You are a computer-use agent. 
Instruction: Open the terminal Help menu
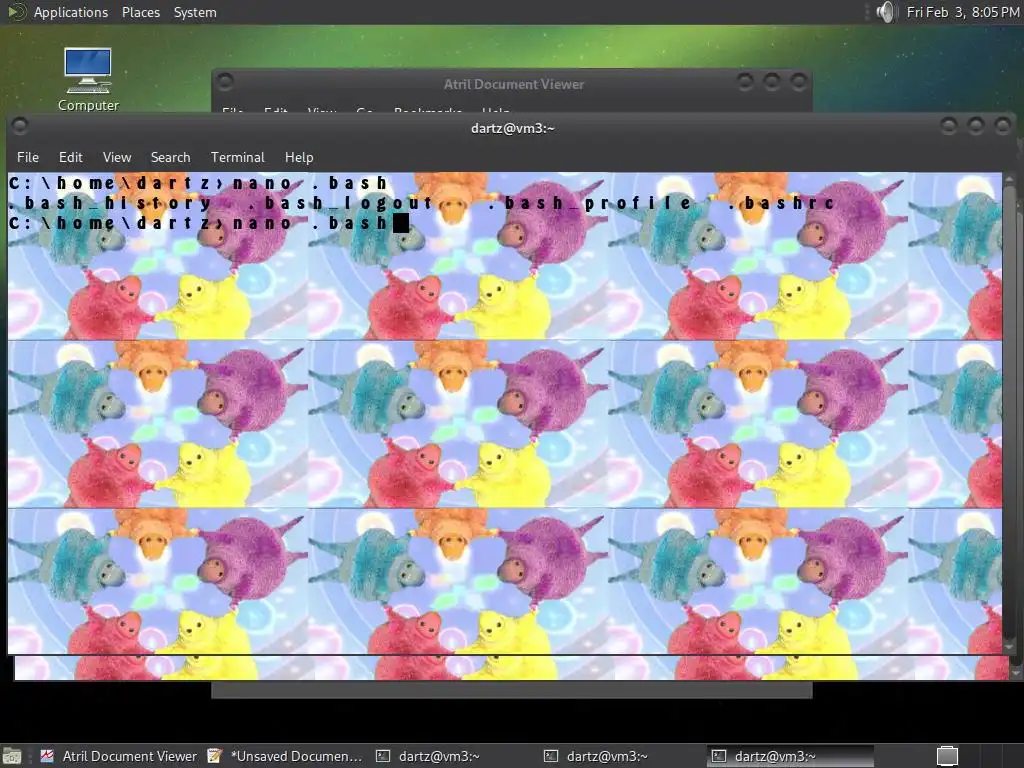299,157
